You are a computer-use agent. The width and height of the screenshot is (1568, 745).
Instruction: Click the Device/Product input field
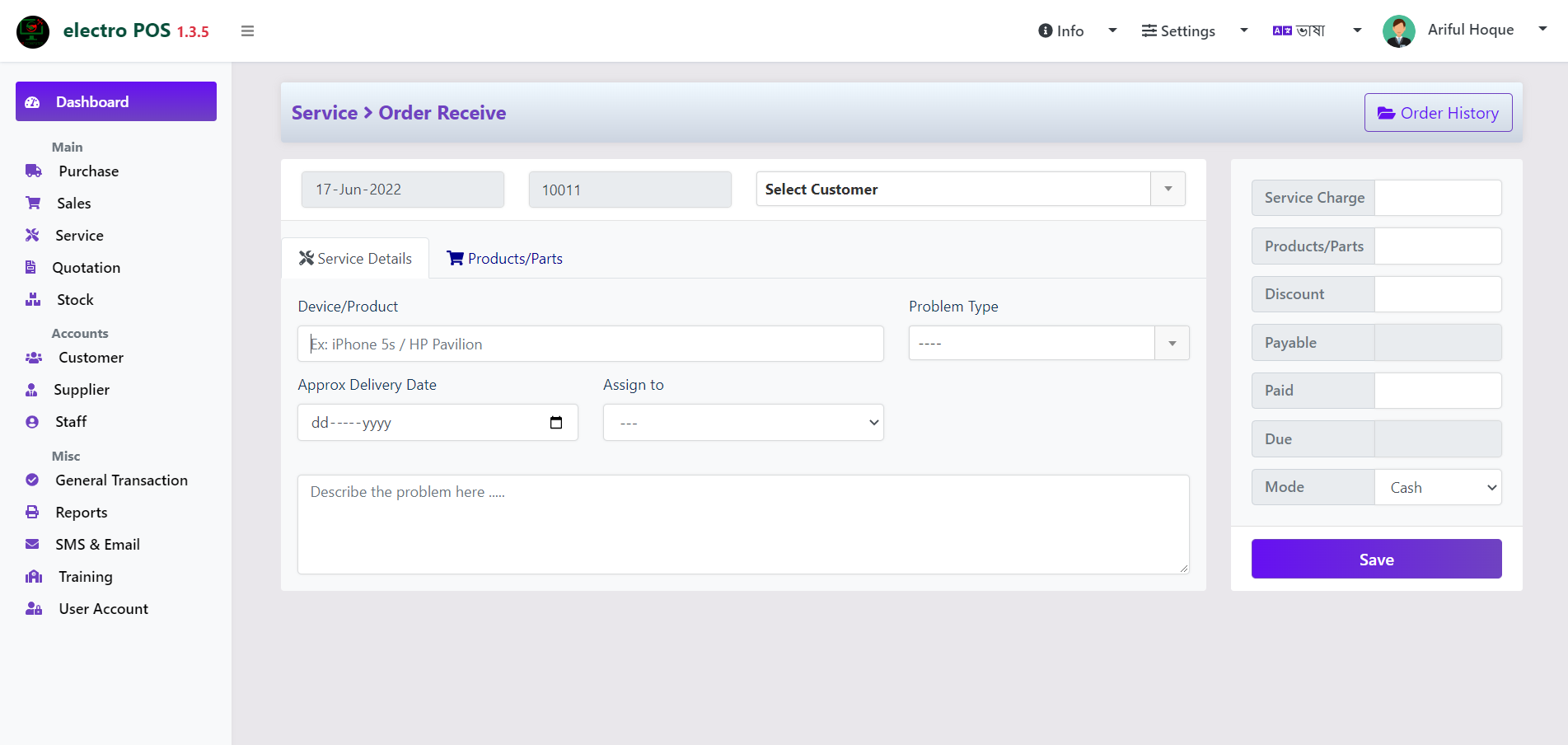pyautogui.click(x=590, y=344)
